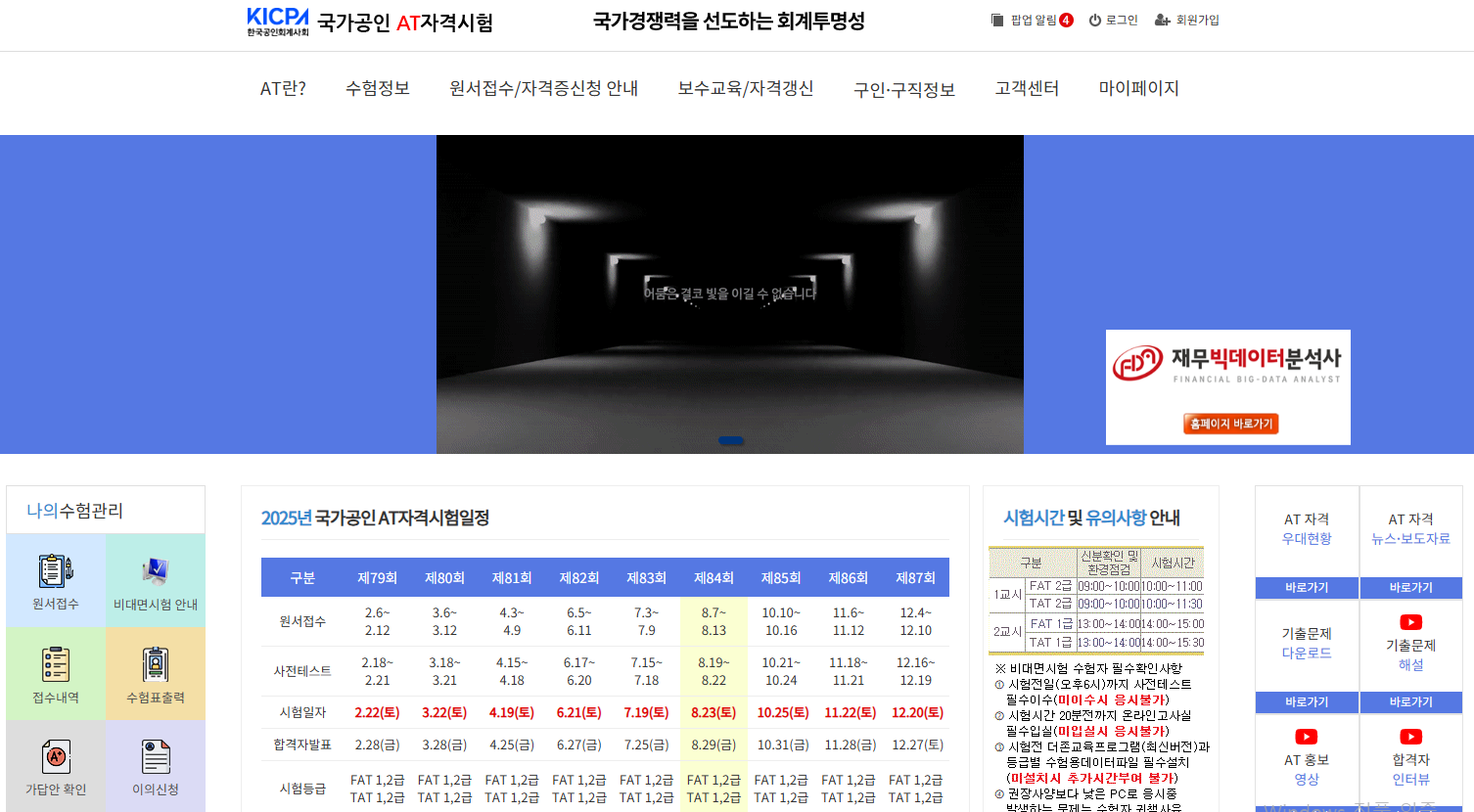The height and width of the screenshot is (812, 1474).
Task: Open the 수험정보 menu
Action: (378, 87)
